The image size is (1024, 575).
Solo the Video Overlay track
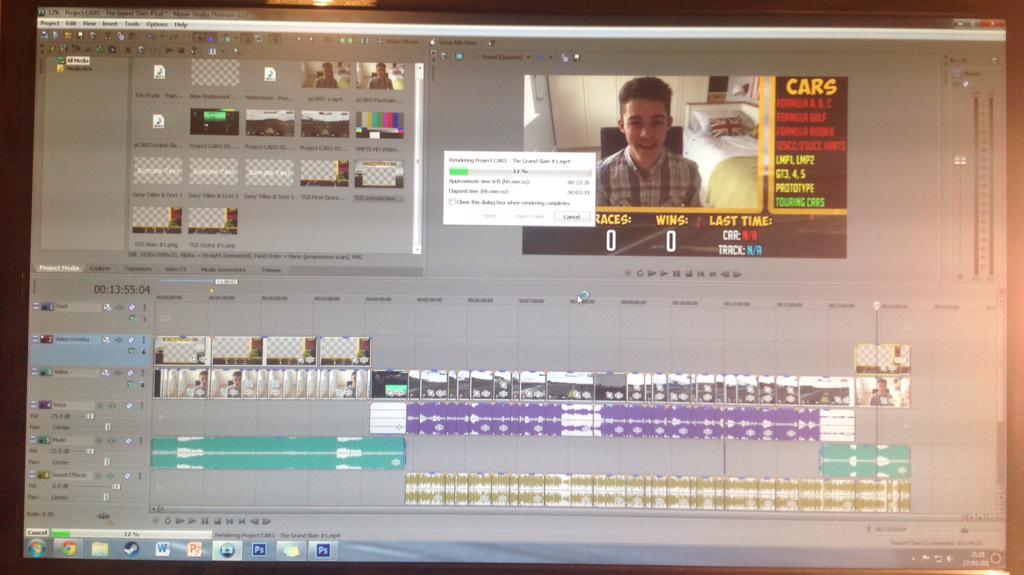tap(144, 340)
